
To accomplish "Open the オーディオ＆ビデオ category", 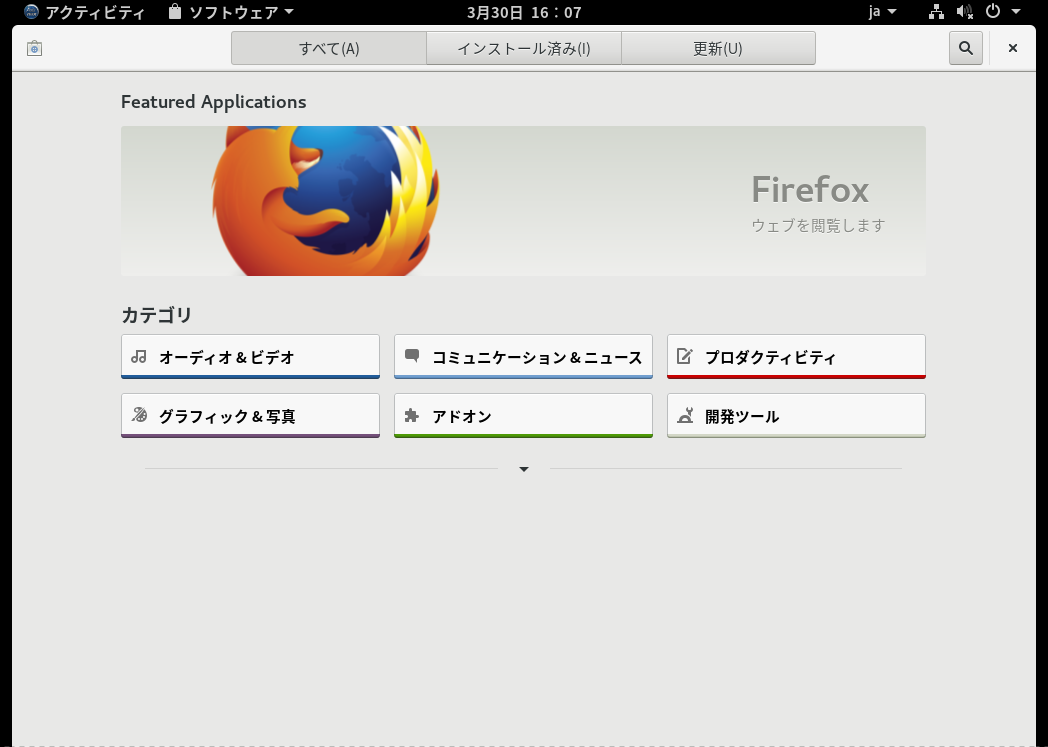I will coord(250,357).
